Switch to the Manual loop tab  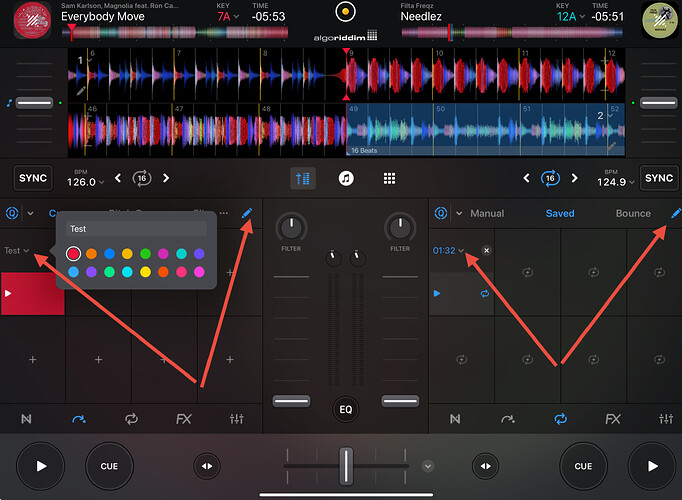click(487, 214)
